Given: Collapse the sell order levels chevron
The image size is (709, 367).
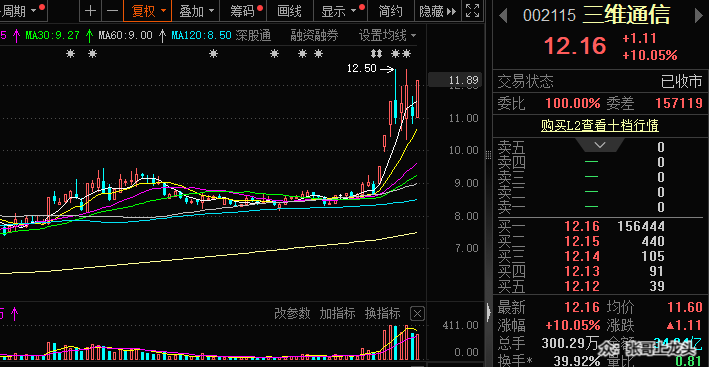Looking at the screenshot, I should pos(600,145).
